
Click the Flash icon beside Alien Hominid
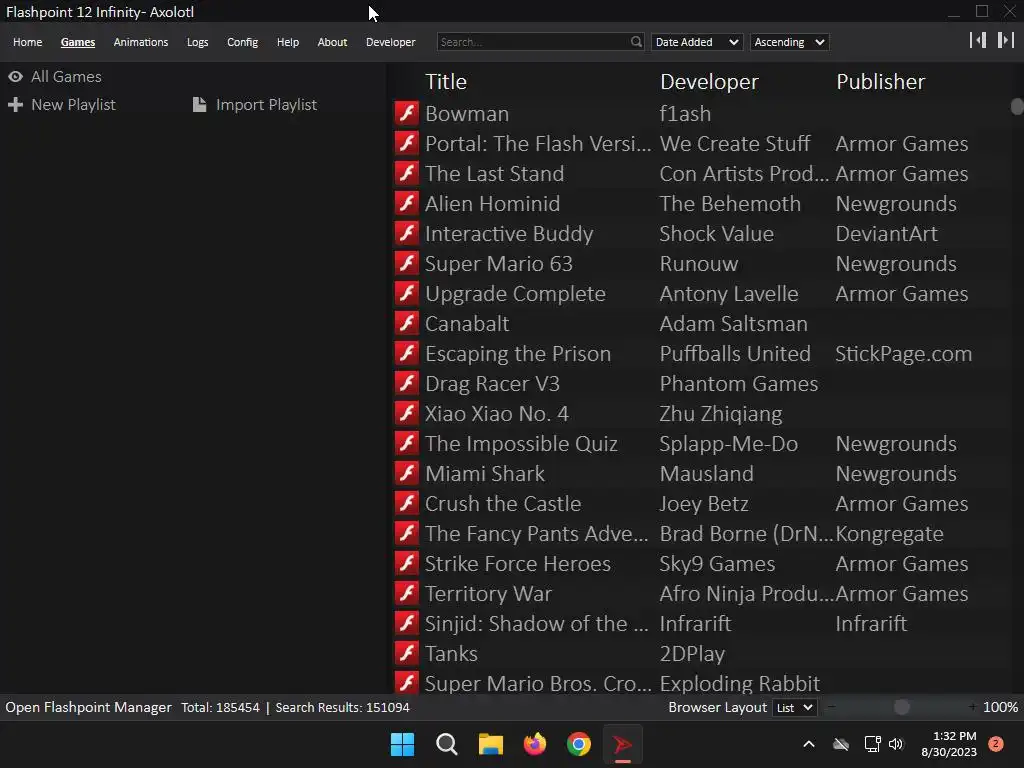coord(406,203)
